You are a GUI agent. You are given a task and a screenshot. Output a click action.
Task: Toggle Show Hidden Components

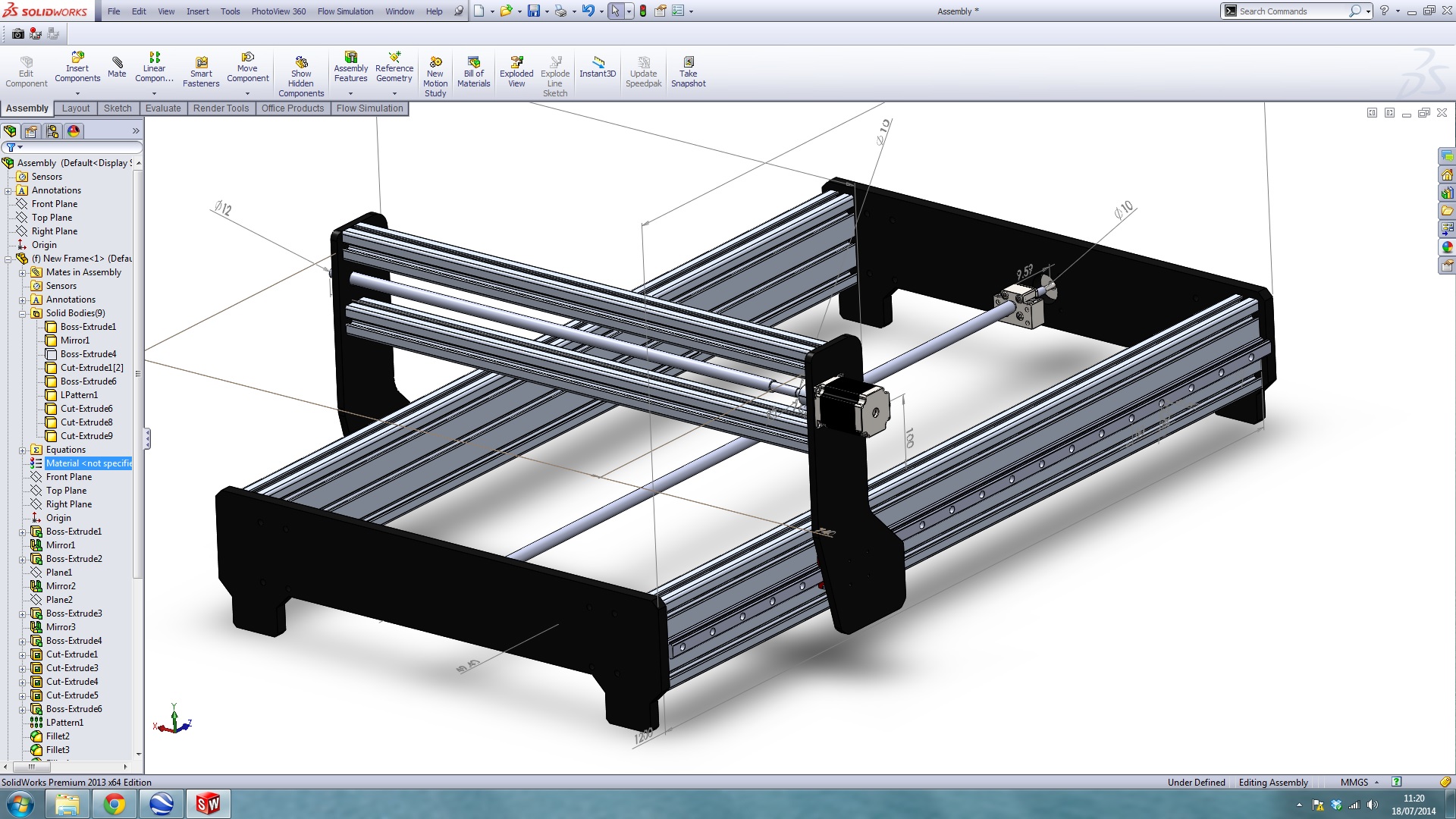(301, 63)
